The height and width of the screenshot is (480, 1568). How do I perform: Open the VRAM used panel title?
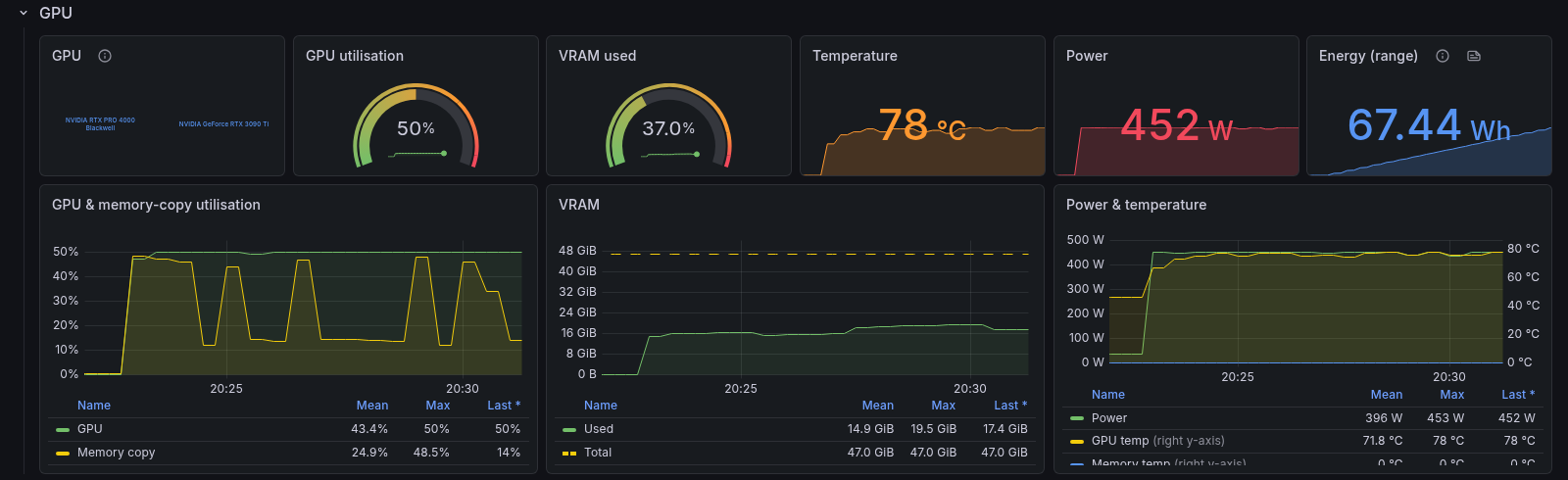pos(598,56)
